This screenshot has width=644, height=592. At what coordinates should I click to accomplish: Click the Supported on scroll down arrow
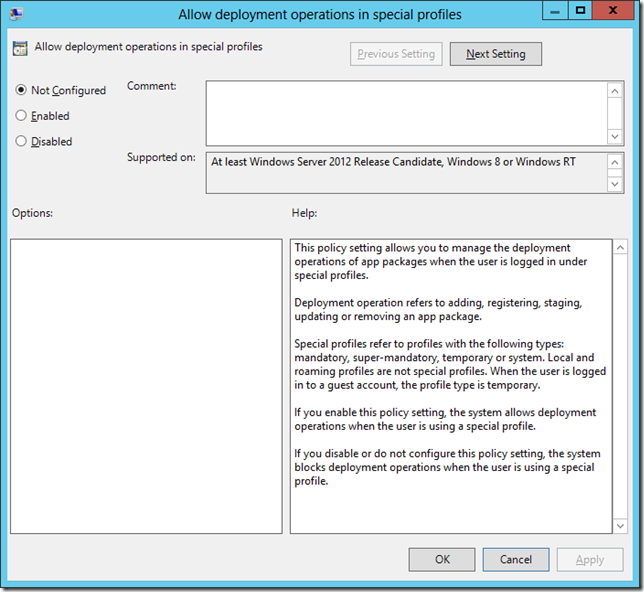pyautogui.click(x=615, y=183)
